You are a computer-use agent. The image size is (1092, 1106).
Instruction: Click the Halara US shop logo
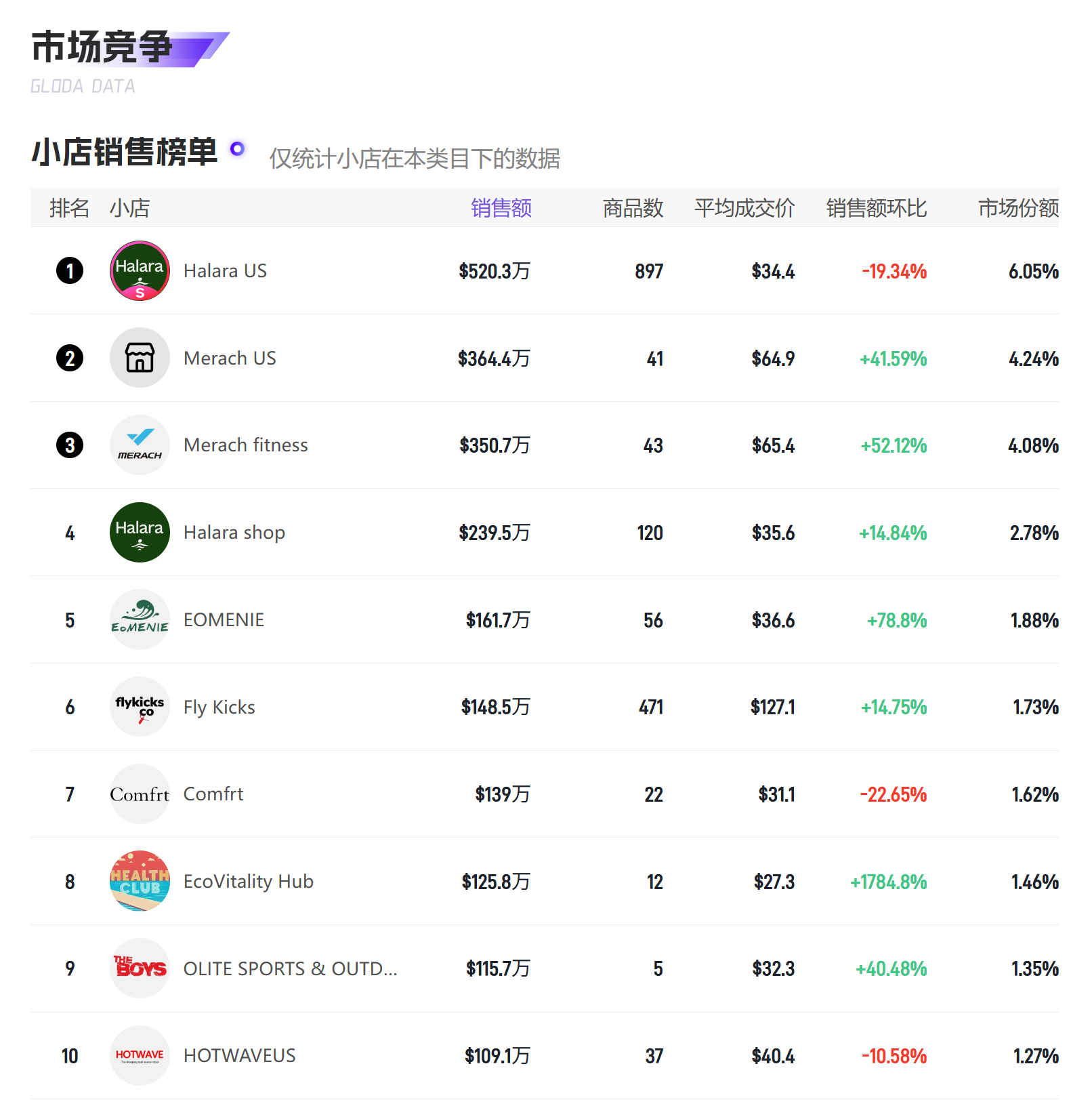click(140, 270)
